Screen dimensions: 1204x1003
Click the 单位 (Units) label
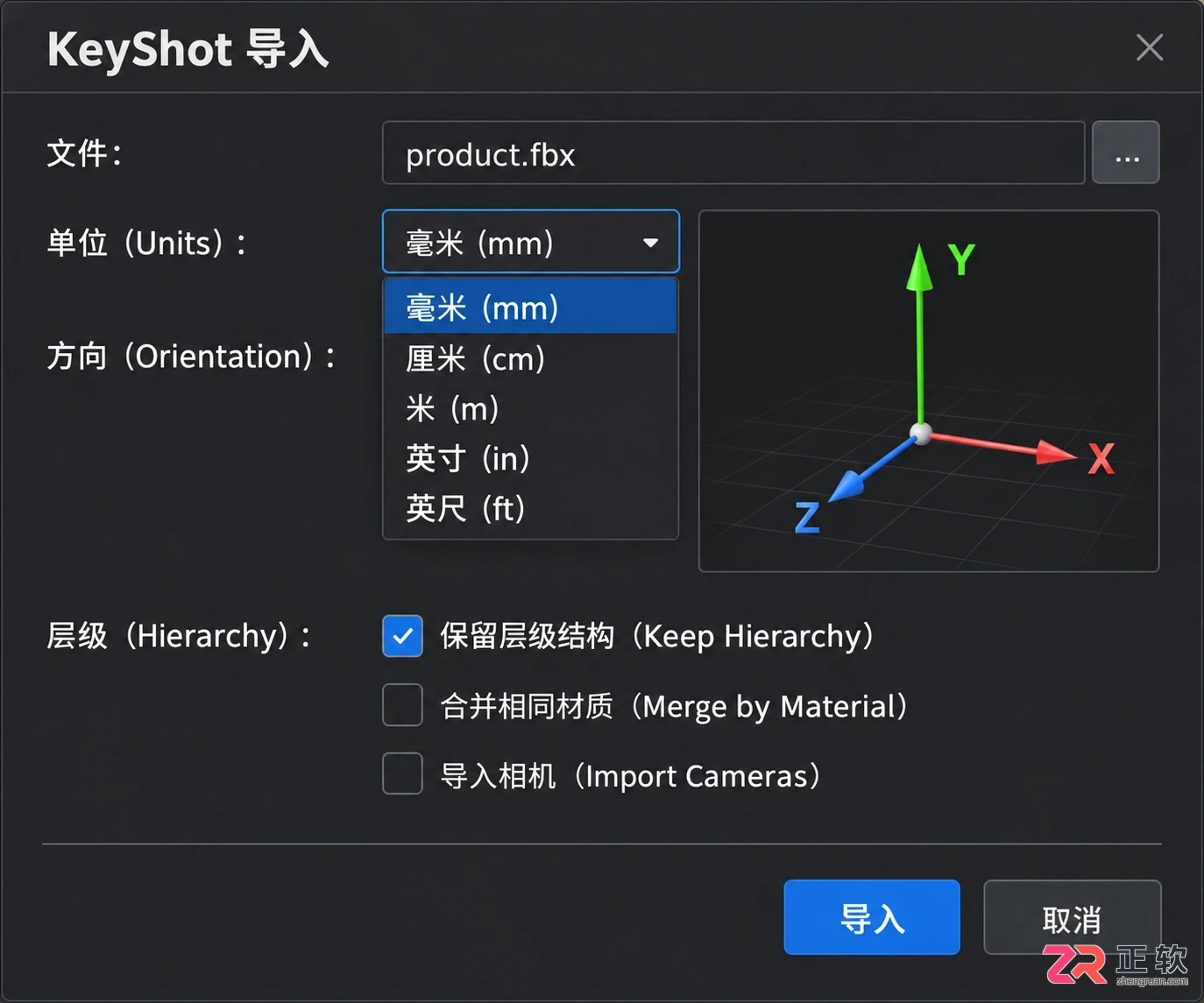click(146, 243)
